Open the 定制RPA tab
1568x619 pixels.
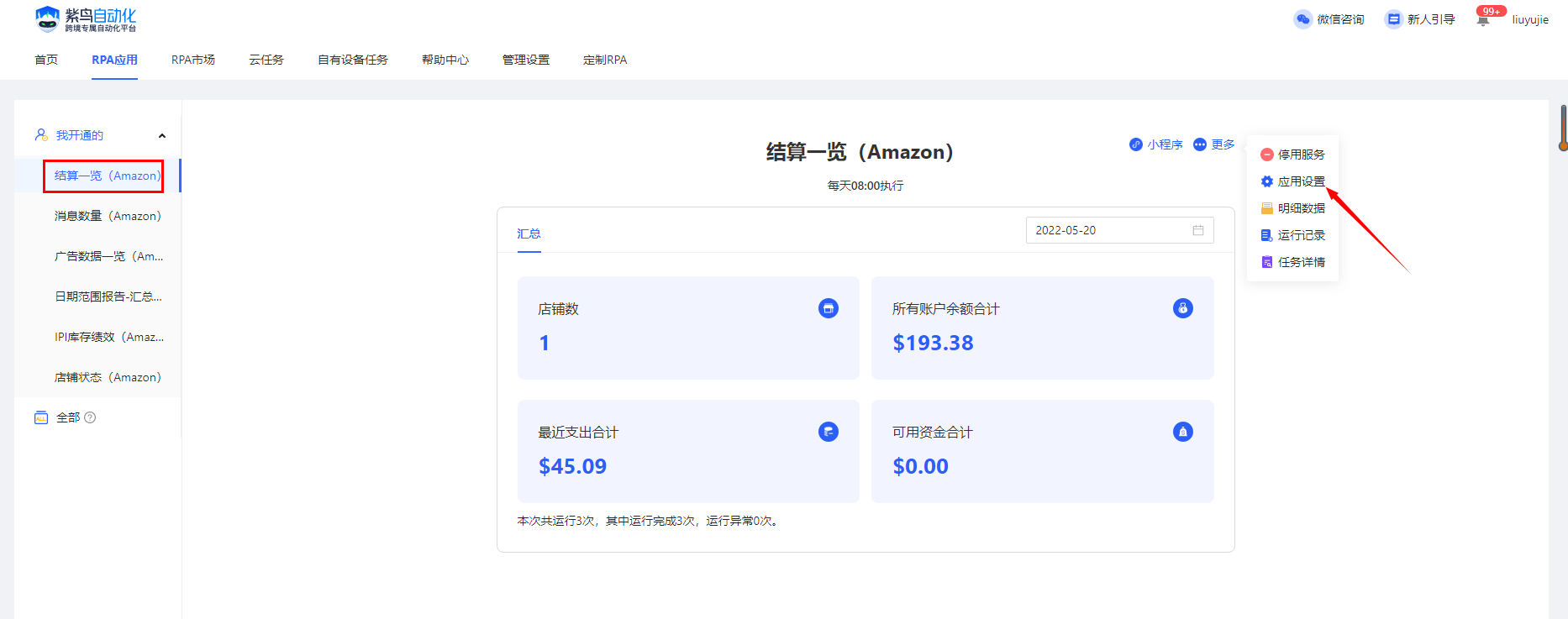pyautogui.click(x=605, y=60)
